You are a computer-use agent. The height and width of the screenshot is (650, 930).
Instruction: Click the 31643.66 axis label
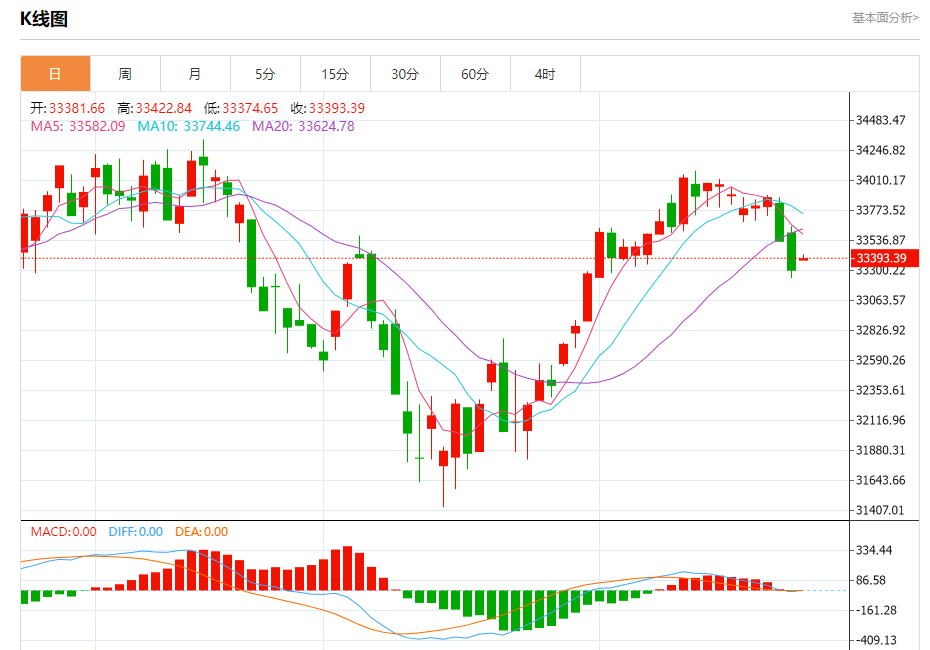click(x=880, y=480)
